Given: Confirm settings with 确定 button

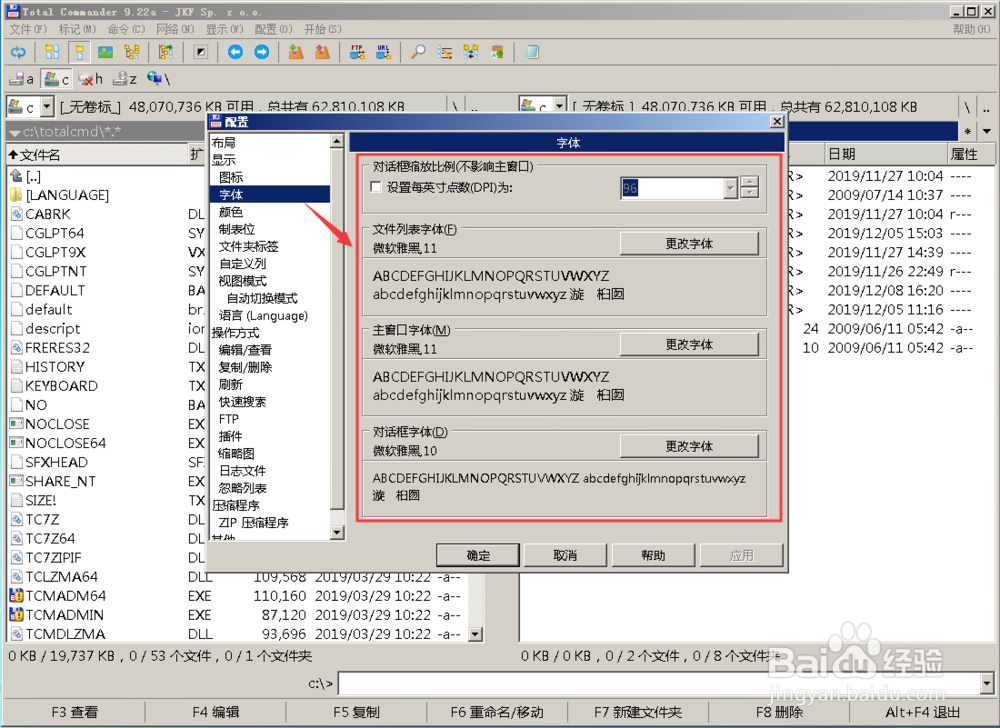Looking at the screenshot, I should (x=478, y=555).
